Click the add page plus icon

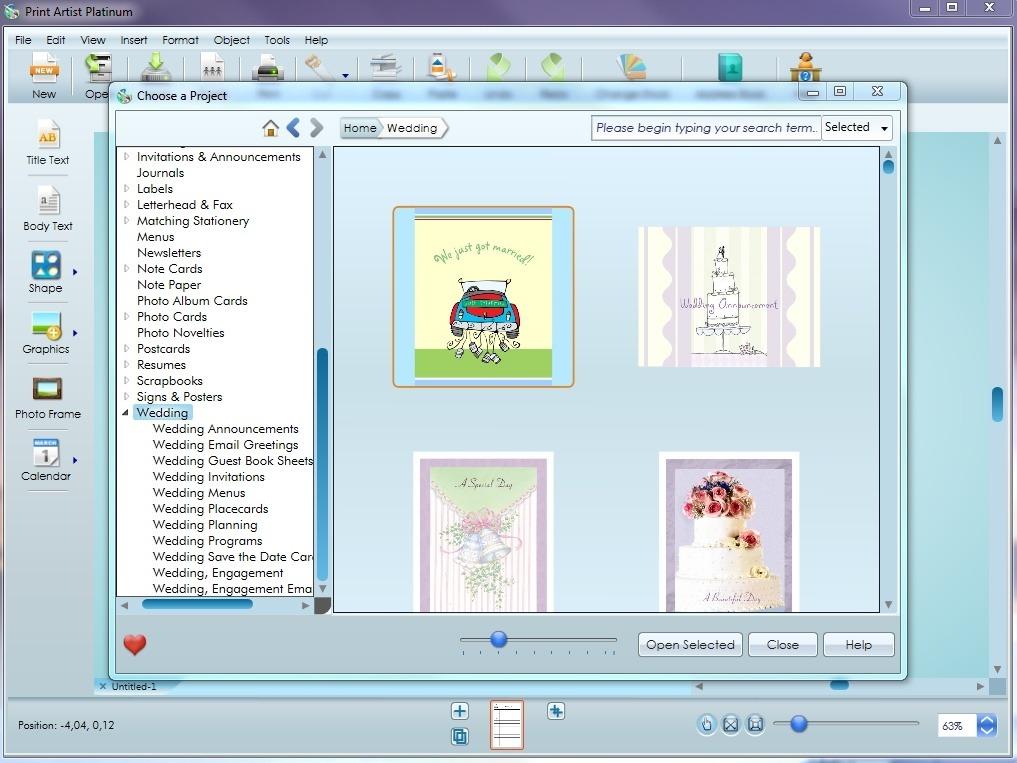(460, 711)
